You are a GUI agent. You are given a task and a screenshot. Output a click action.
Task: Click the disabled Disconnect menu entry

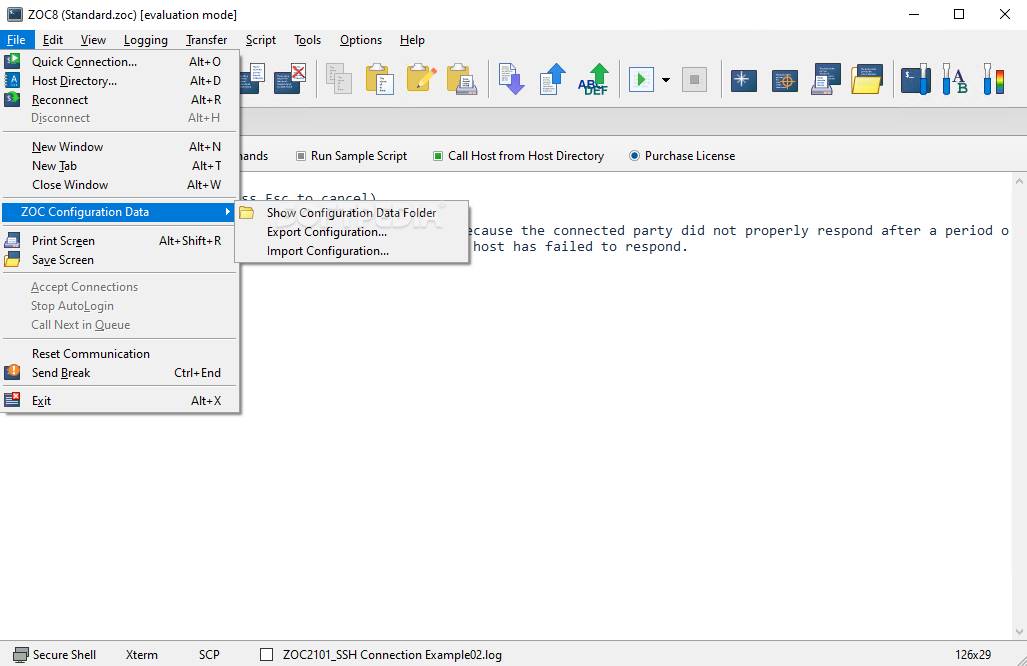point(119,118)
